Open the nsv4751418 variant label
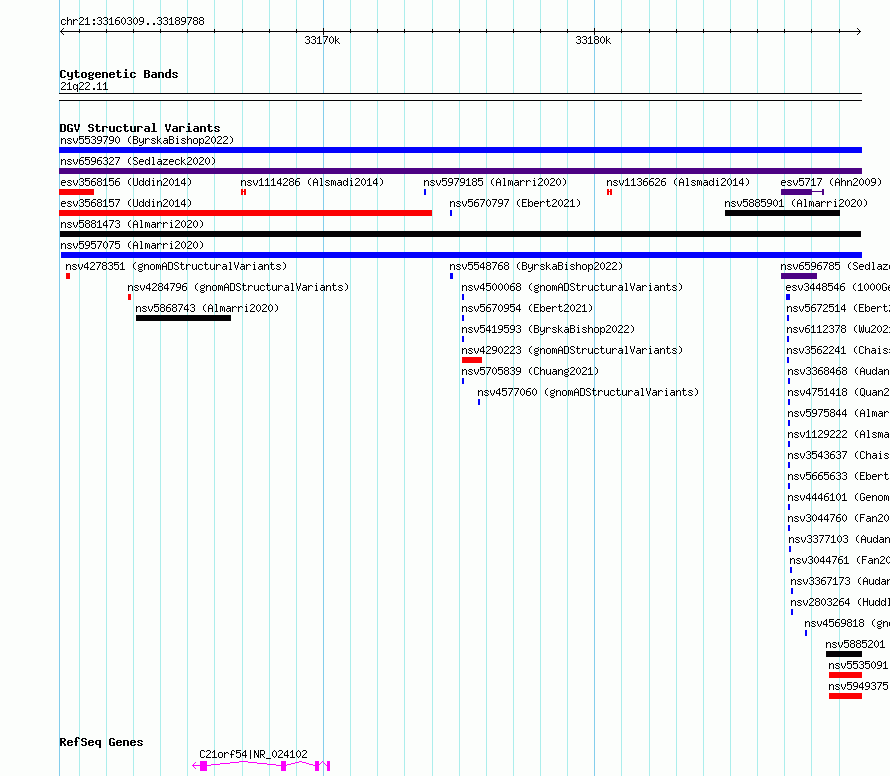The height and width of the screenshot is (776, 890). click(838, 392)
